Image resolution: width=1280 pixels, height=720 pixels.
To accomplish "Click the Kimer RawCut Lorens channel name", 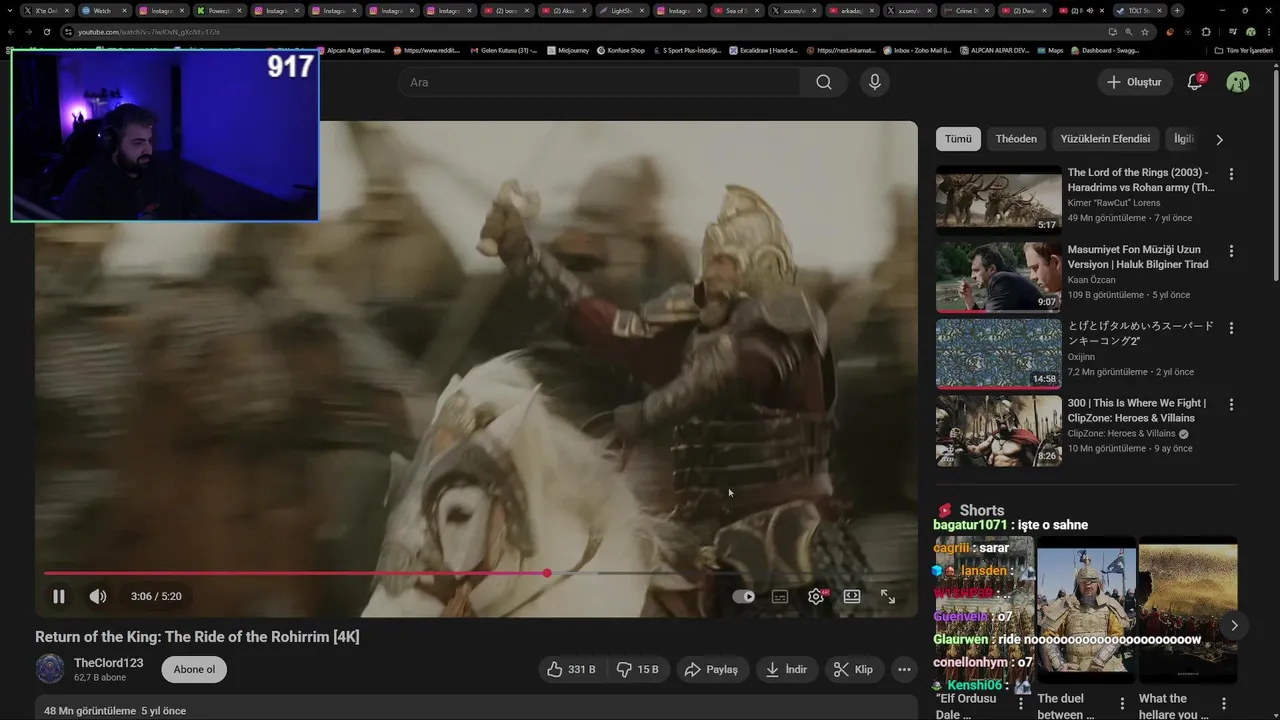I will click(x=1114, y=203).
